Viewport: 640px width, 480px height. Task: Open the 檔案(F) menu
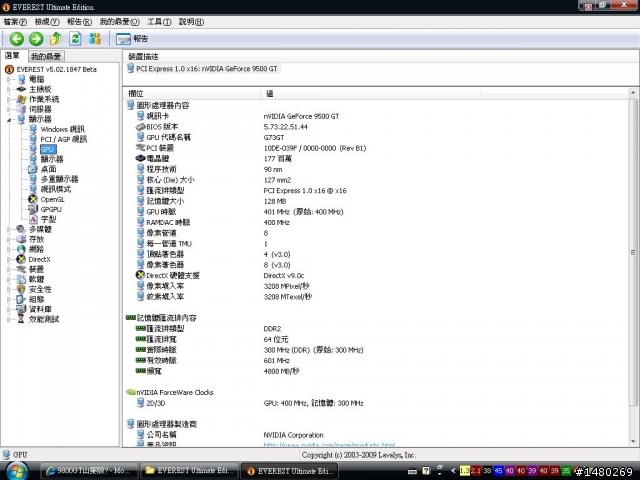[15, 22]
